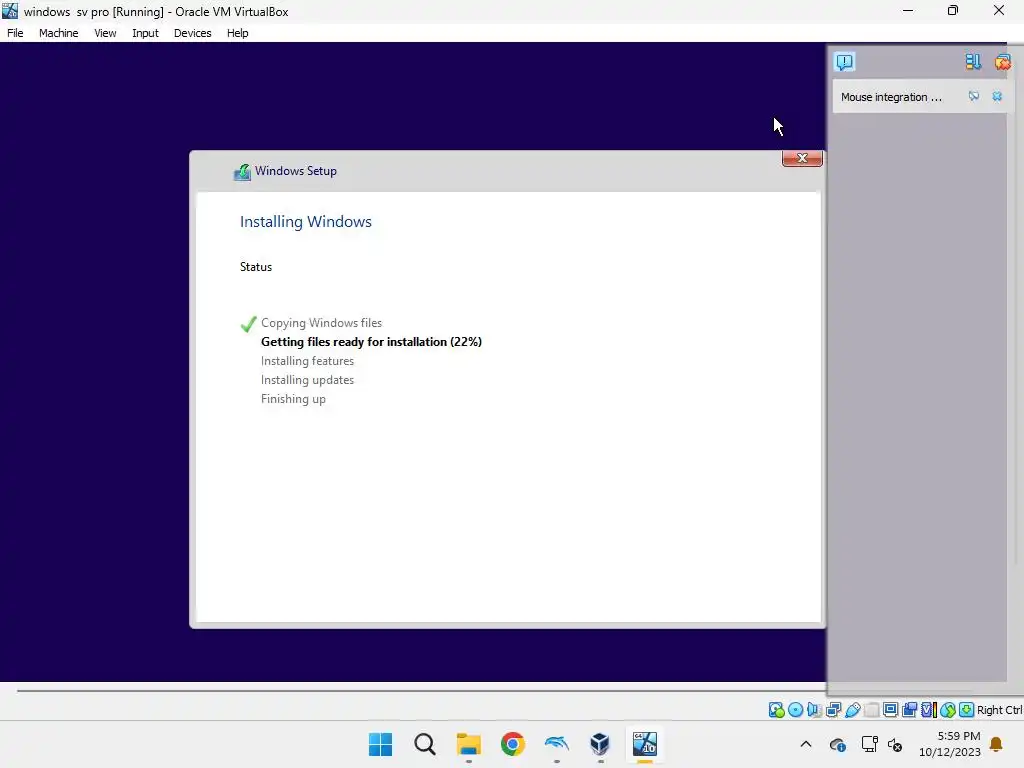
Task: Open notifications bell icon
Action: tap(997, 744)
